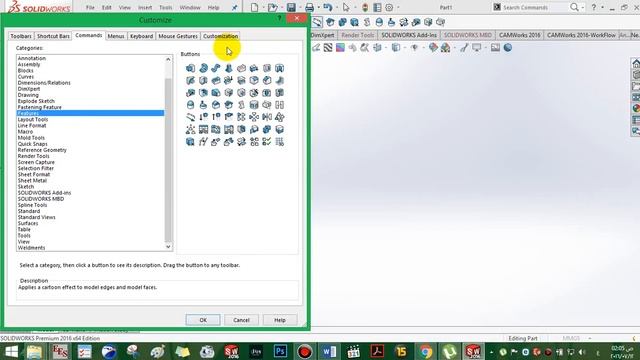The height and width of the screenshot is (360, 640).
Task: Expand the View Orientation dropdown arrow
Action: tap(386, 48)
